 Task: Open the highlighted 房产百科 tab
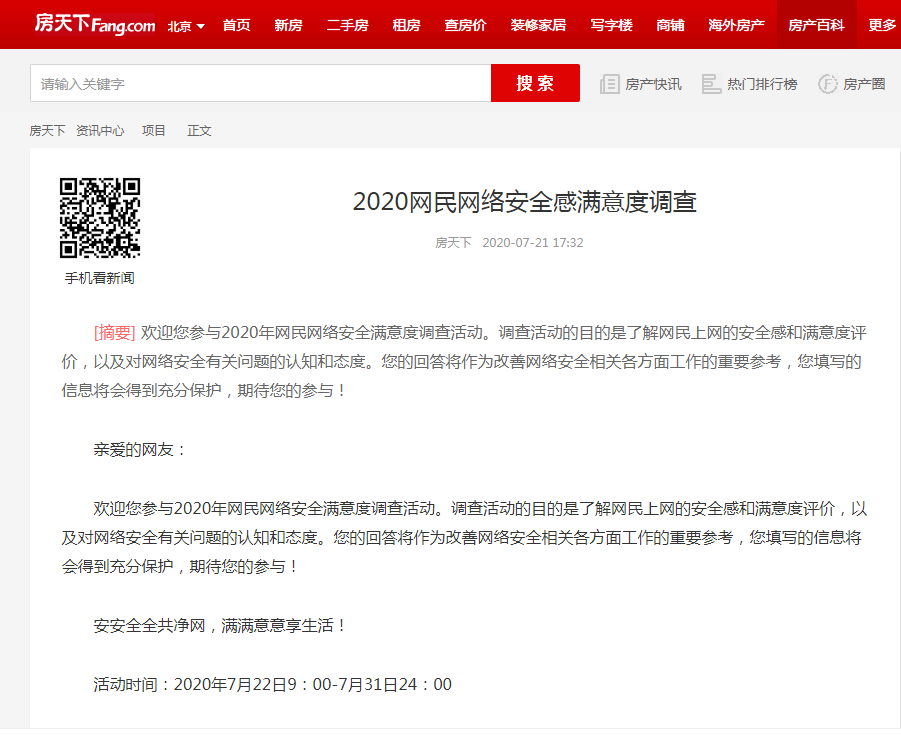(x=817, y=25)
